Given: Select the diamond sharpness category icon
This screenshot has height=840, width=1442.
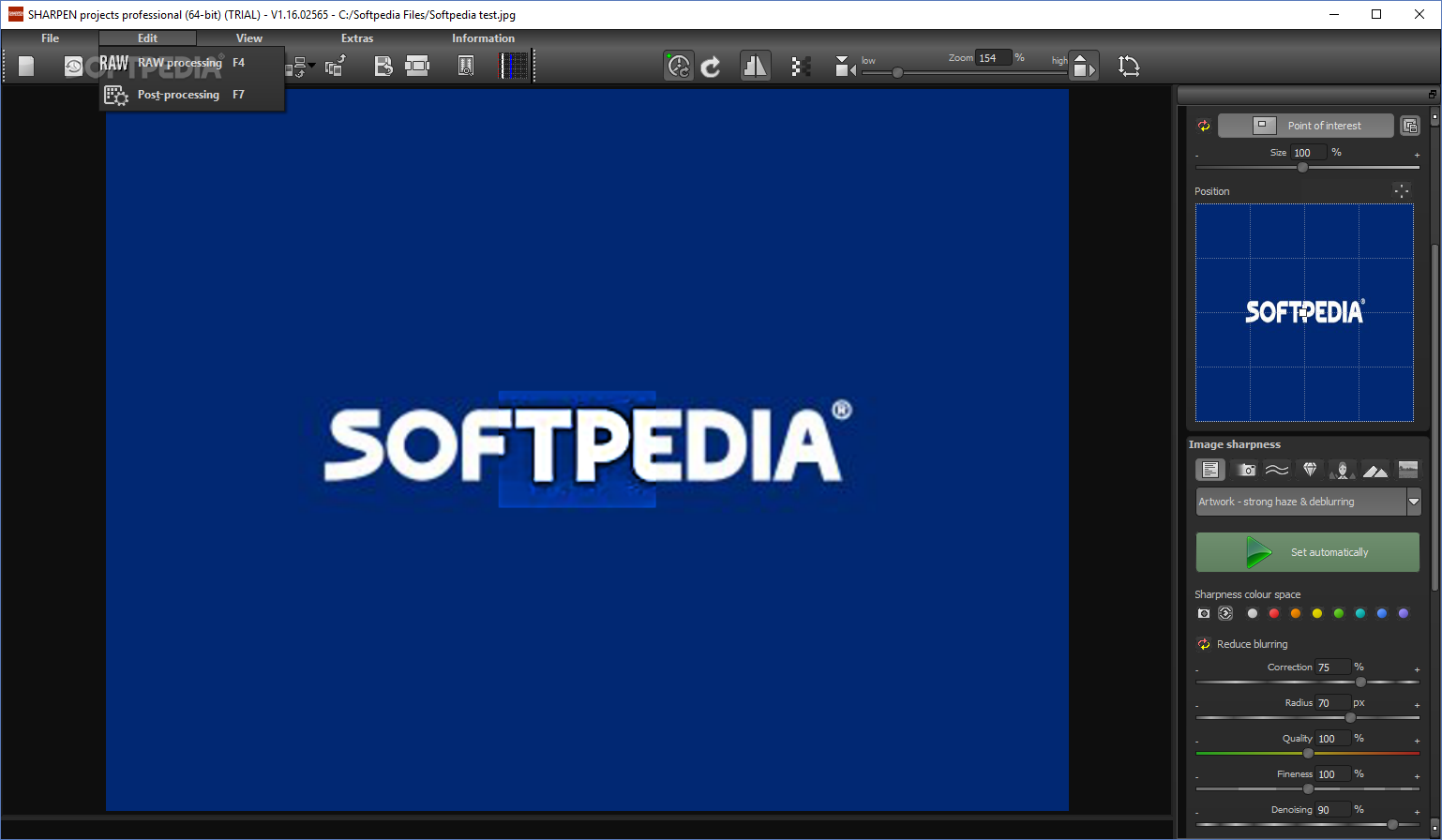Looking at the screenshot, I should tap(1310, 470).
